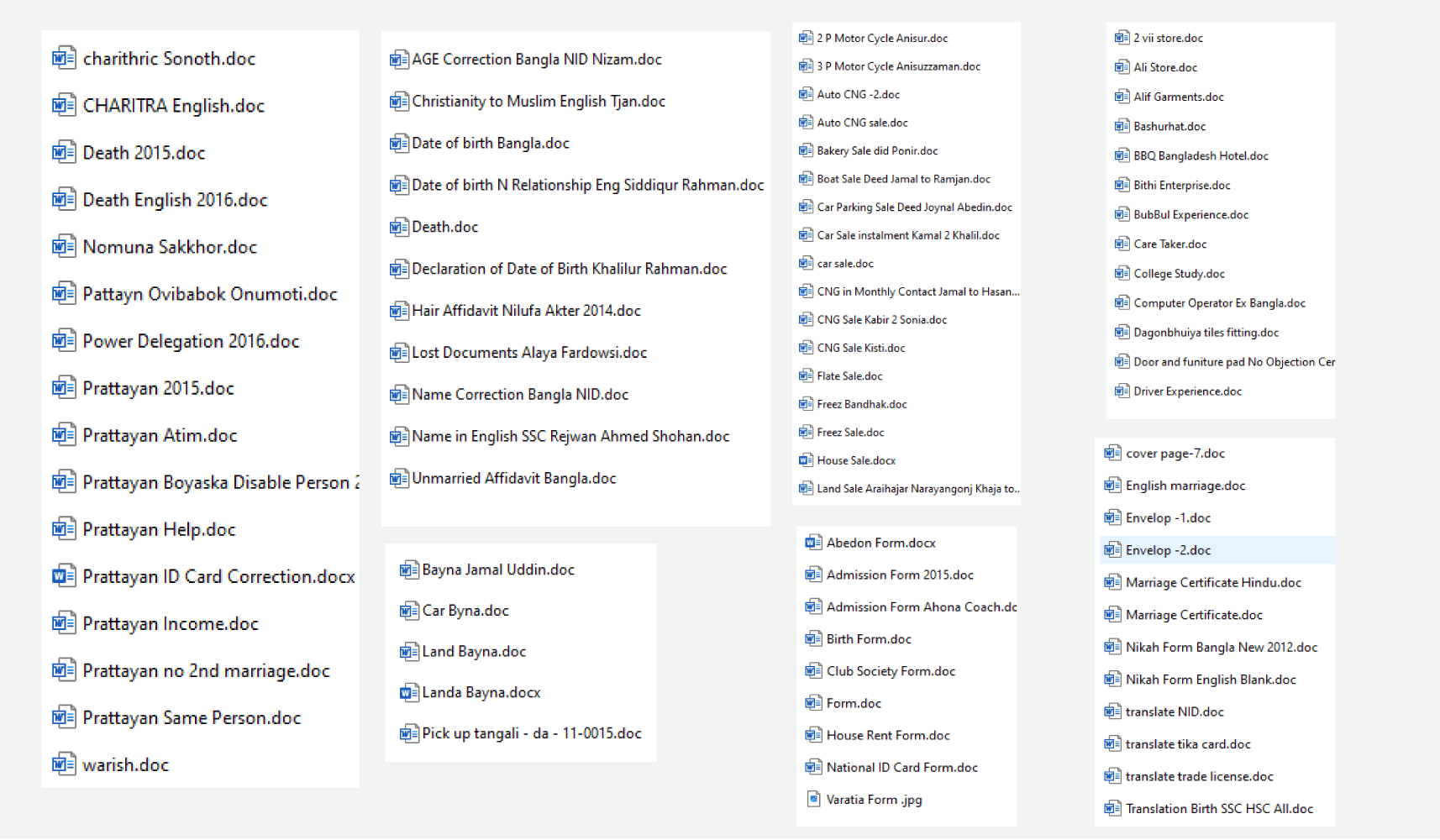Choose Unmarried Affidavit Bangla.doc file

point(513,479)
